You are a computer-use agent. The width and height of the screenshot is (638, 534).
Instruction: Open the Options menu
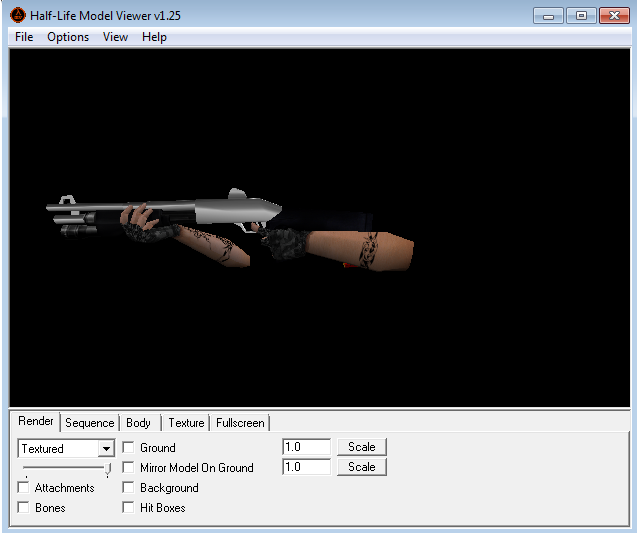point(68,37)
